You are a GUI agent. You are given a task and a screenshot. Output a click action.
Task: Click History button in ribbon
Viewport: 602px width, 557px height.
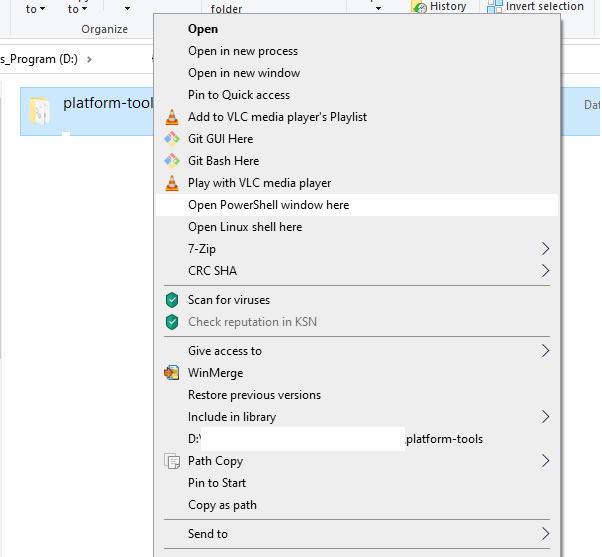439,7
